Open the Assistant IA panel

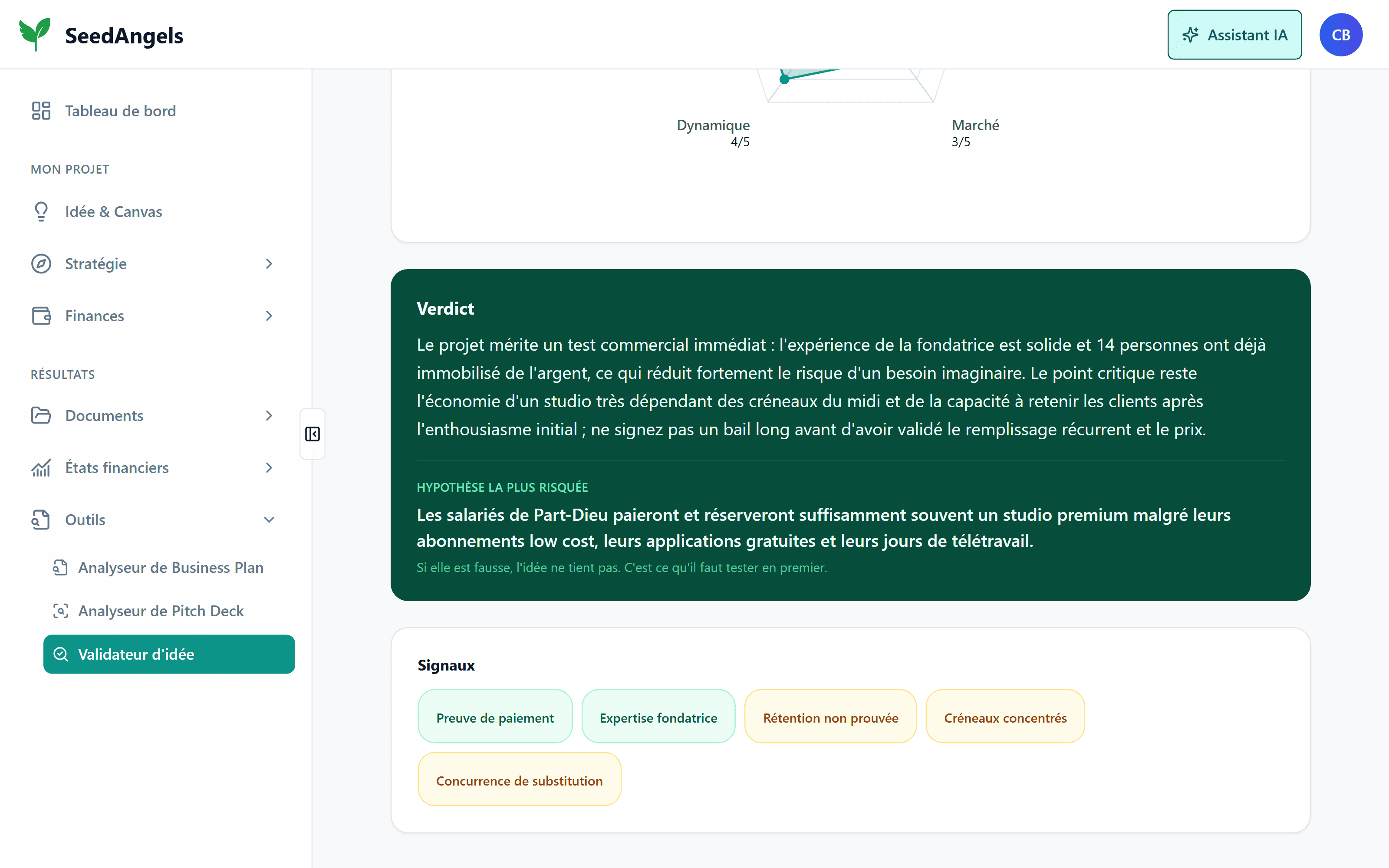pos(1234,35)
